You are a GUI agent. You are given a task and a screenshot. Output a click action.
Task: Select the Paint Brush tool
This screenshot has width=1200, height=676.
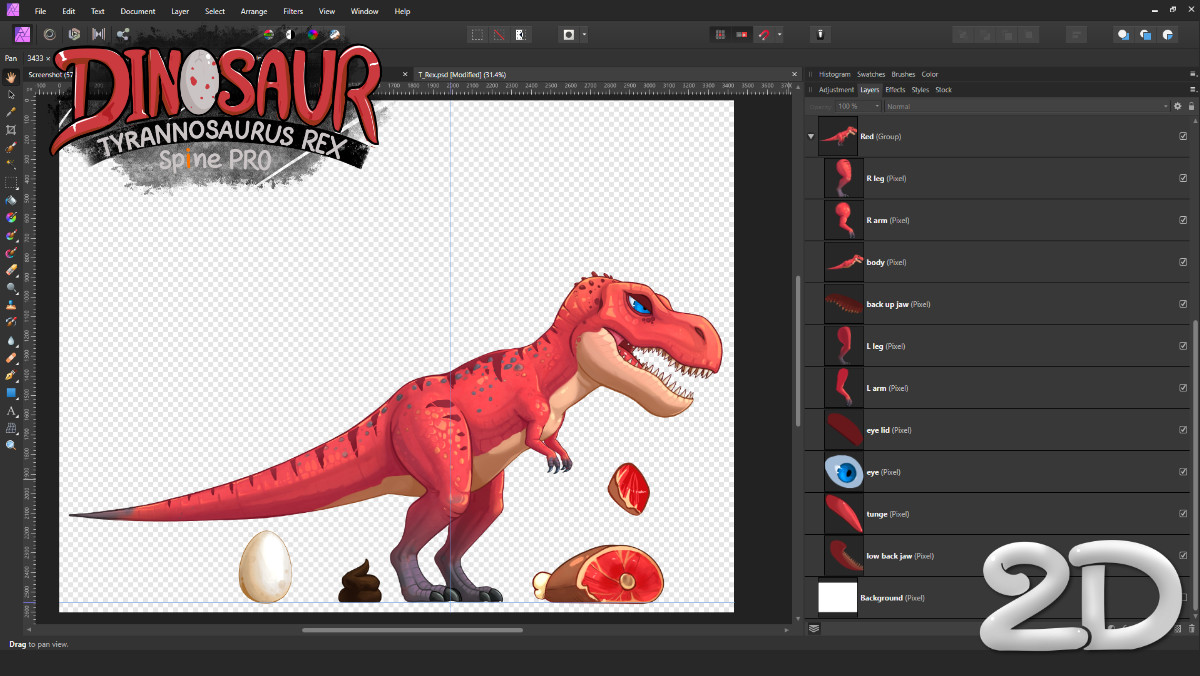point(11,235)
